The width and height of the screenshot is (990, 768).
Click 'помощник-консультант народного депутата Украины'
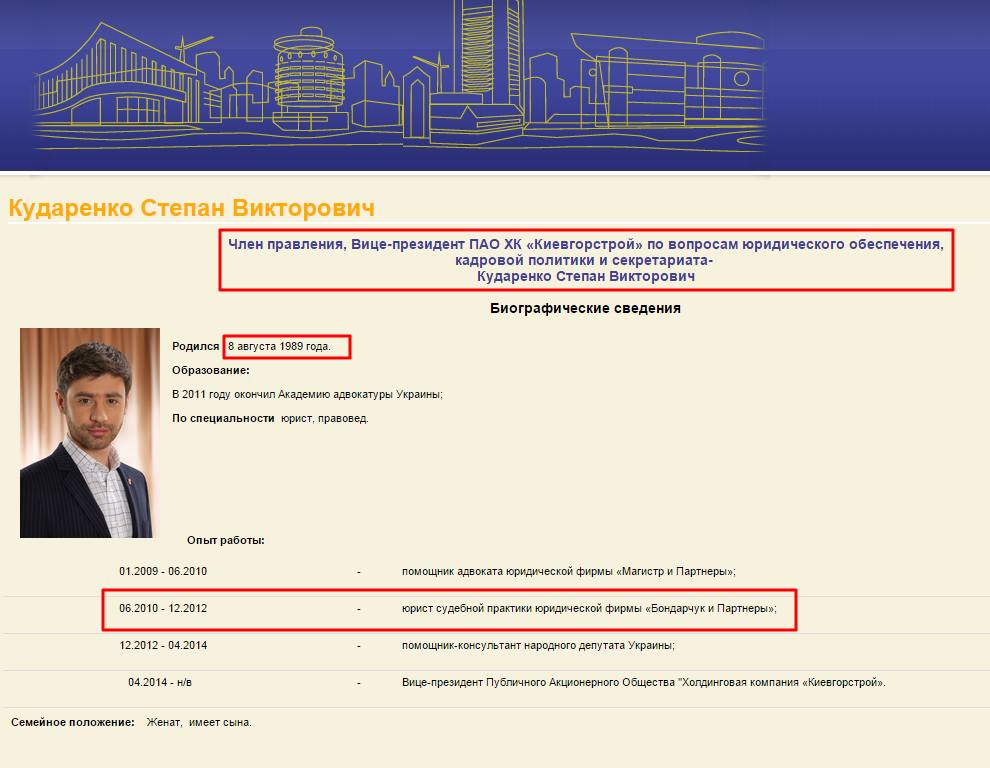[x=538, y=645]
